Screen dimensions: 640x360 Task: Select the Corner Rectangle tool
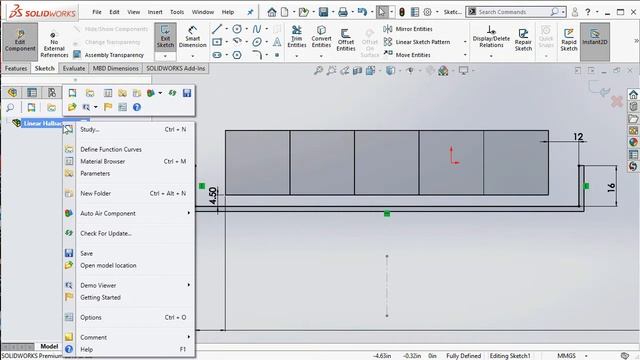click(217, 42)
